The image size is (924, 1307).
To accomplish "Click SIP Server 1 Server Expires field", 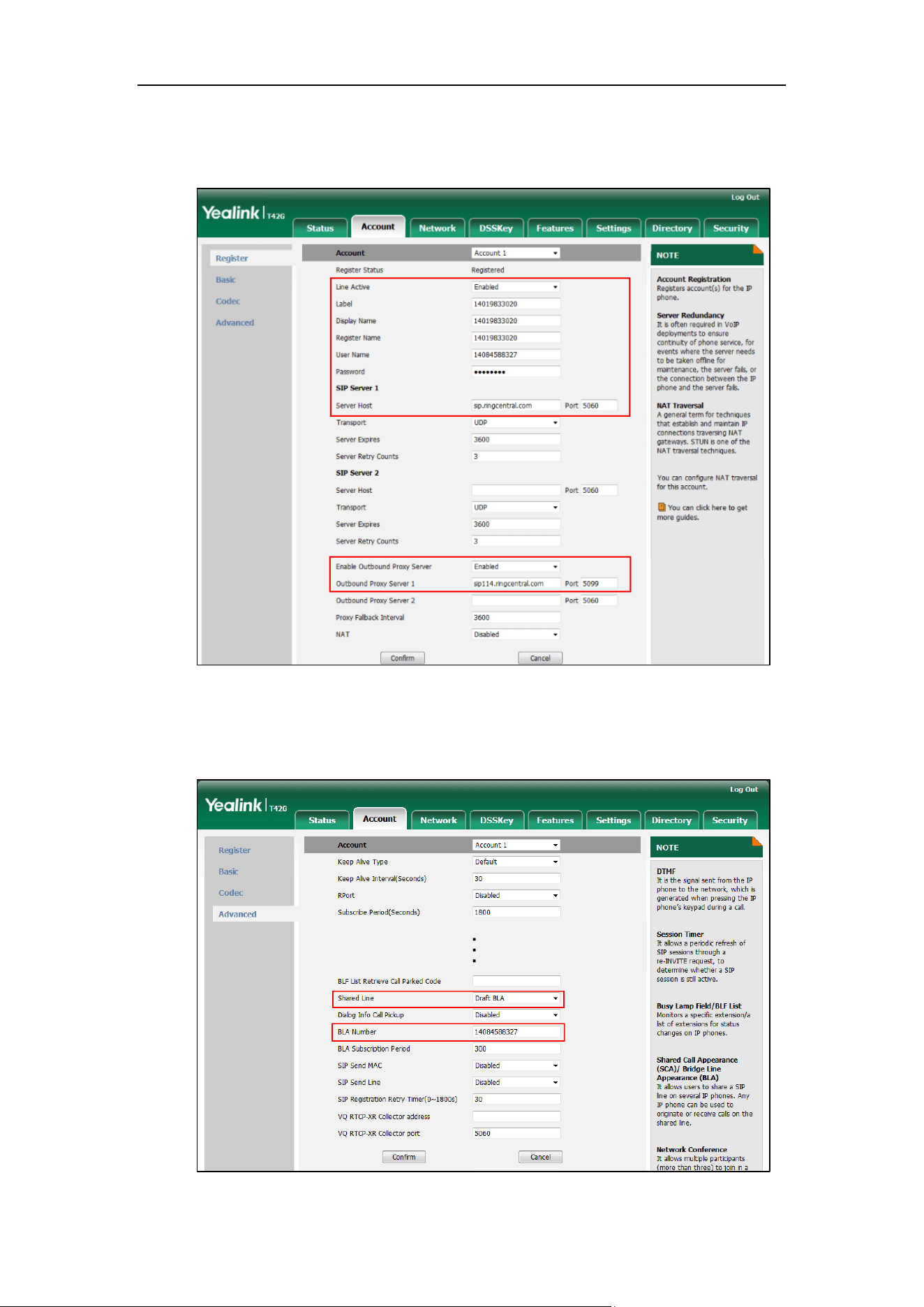I will click(x=516, y=440).
